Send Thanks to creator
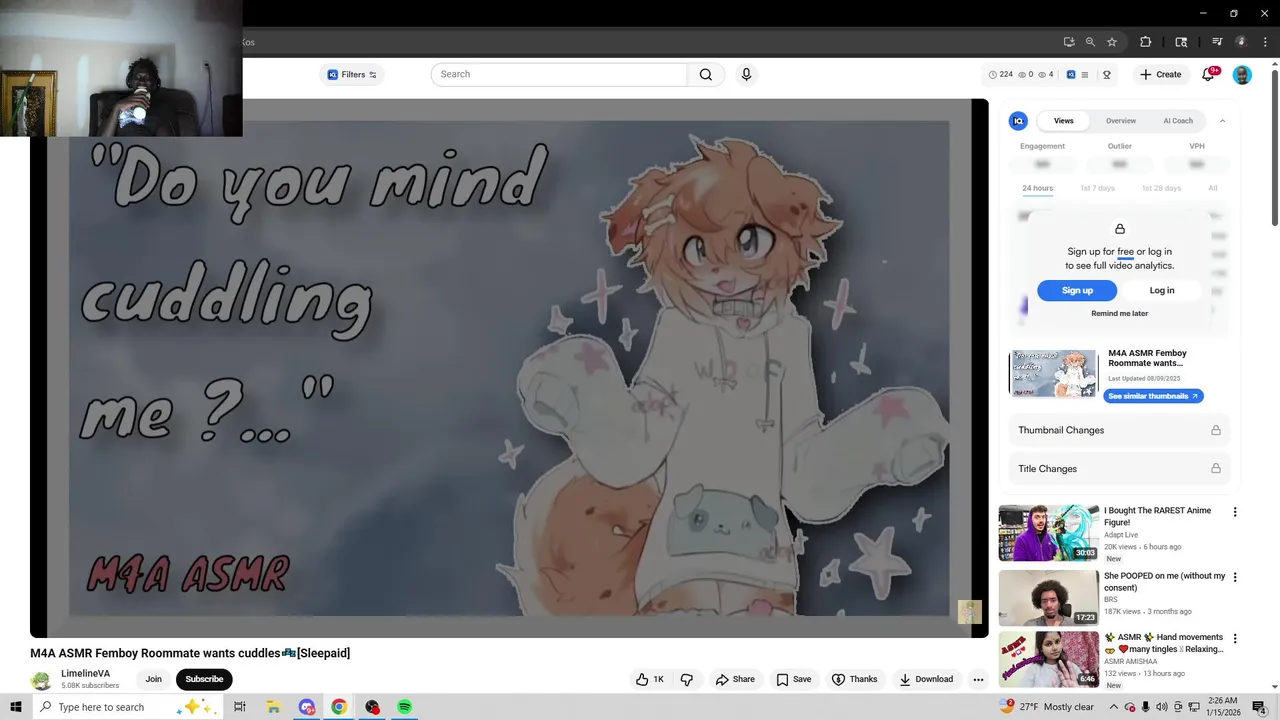The image size is (1280, 720). click(854, 679)
